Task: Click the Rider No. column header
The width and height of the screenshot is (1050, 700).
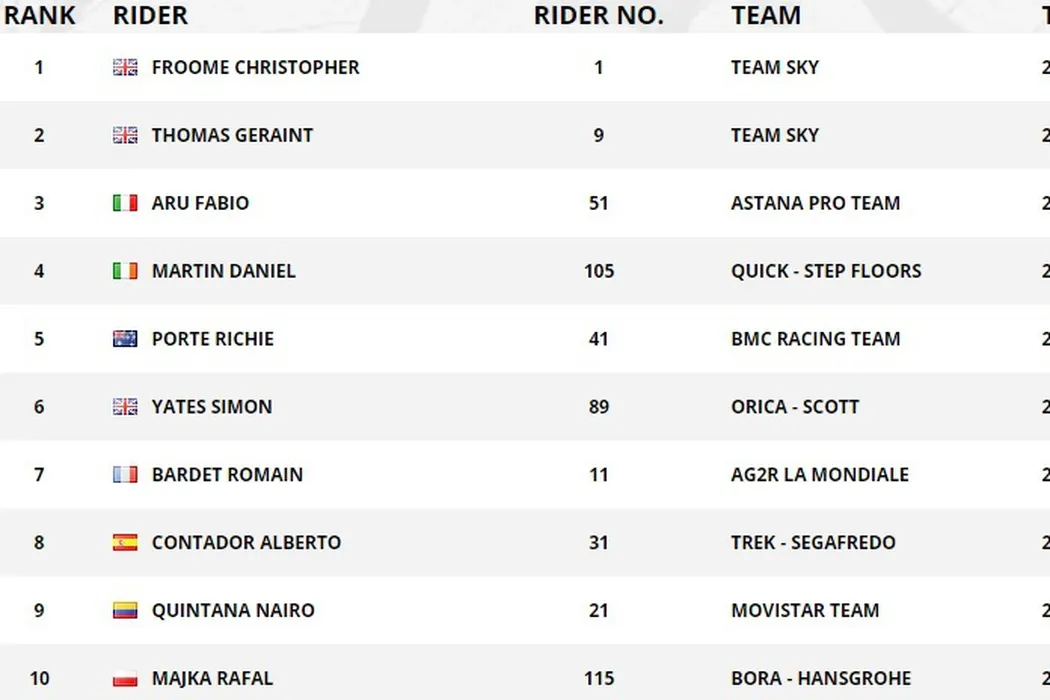Action: (598, 16)
